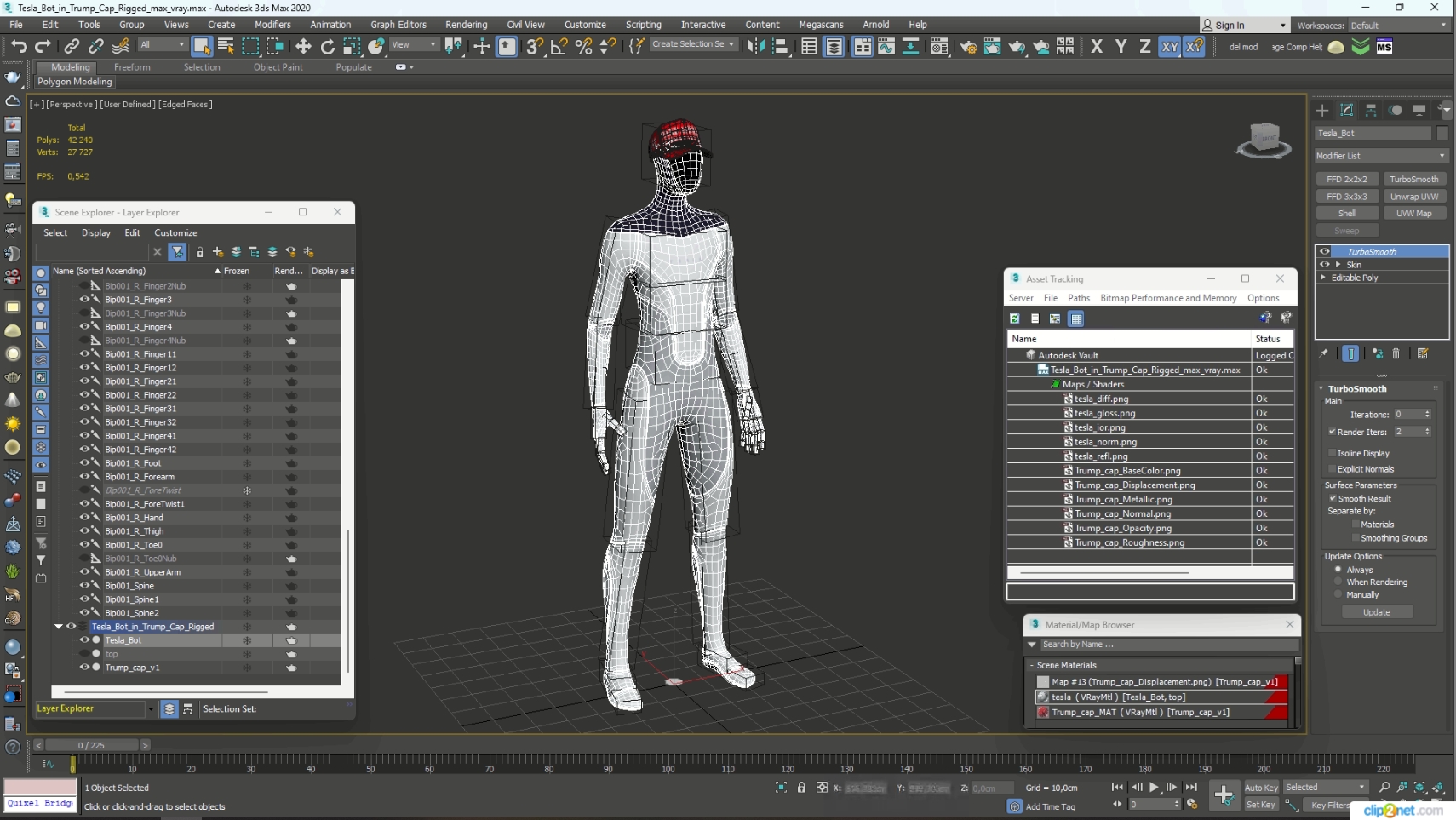Screen dimensions: 1456x820
Task: Open the selection filter All dropdown
Action: click(162, 45)
